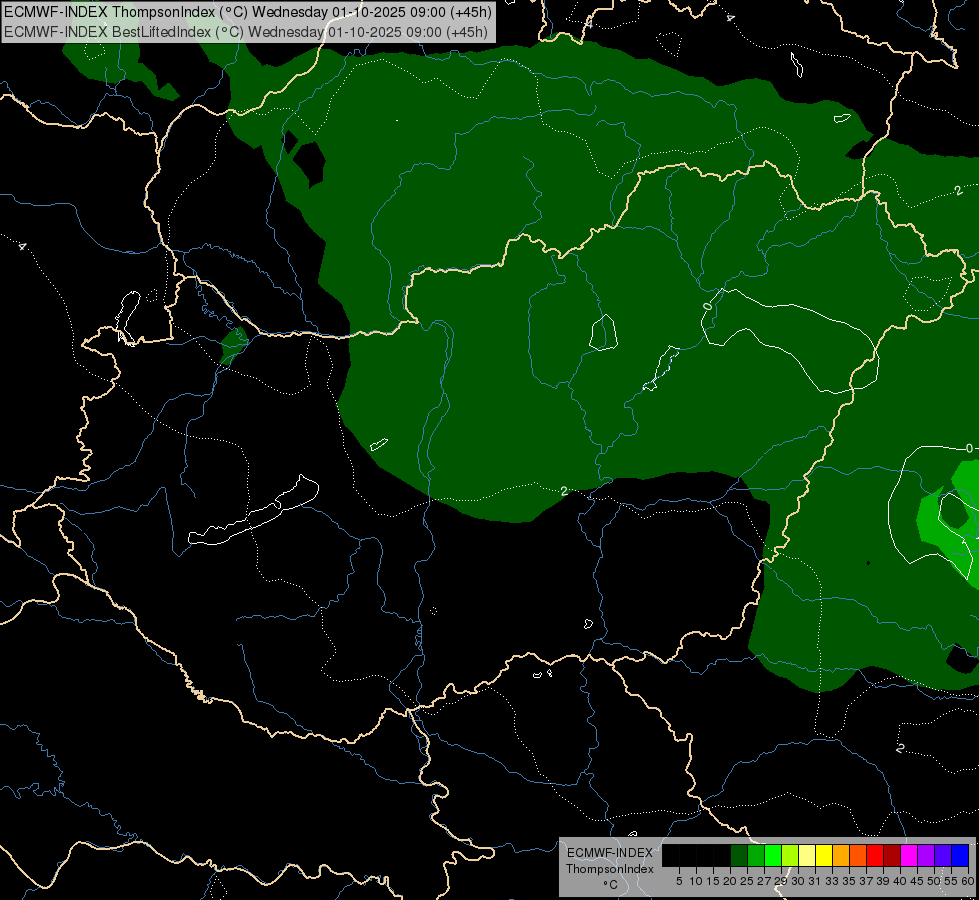Select the pale yellow 30–31 legend swatch

pyautogui.click(x=807, y=855)
